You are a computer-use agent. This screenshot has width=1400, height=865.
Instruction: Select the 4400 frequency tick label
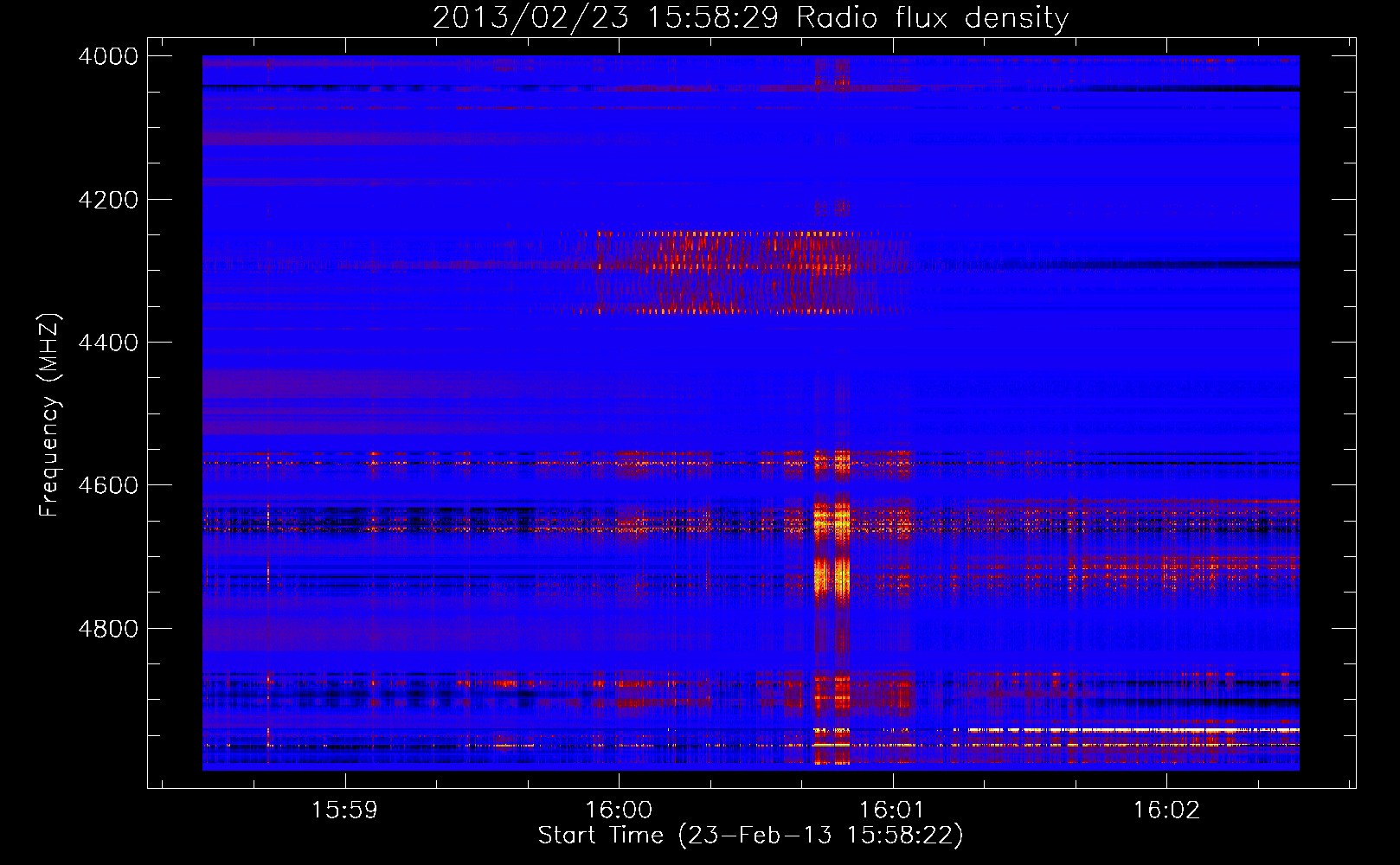click(108, 343)
